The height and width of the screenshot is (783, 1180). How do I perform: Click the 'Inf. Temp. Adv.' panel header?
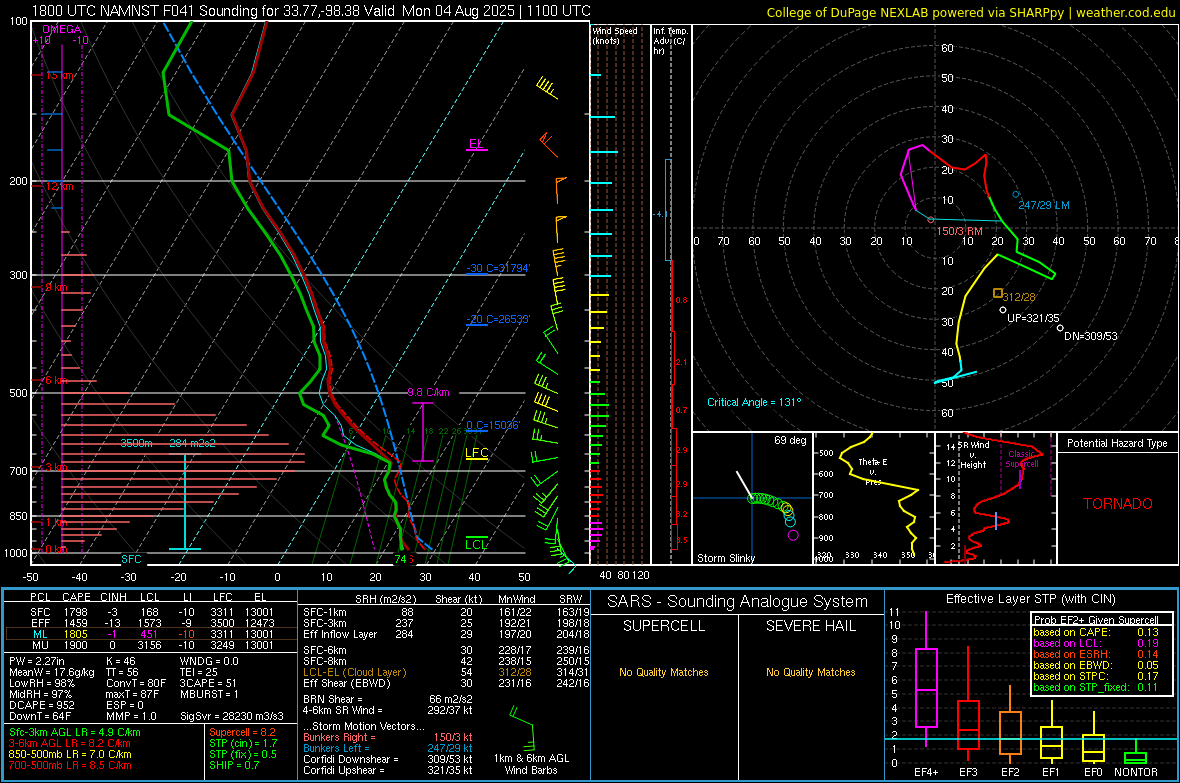(670, 41)
